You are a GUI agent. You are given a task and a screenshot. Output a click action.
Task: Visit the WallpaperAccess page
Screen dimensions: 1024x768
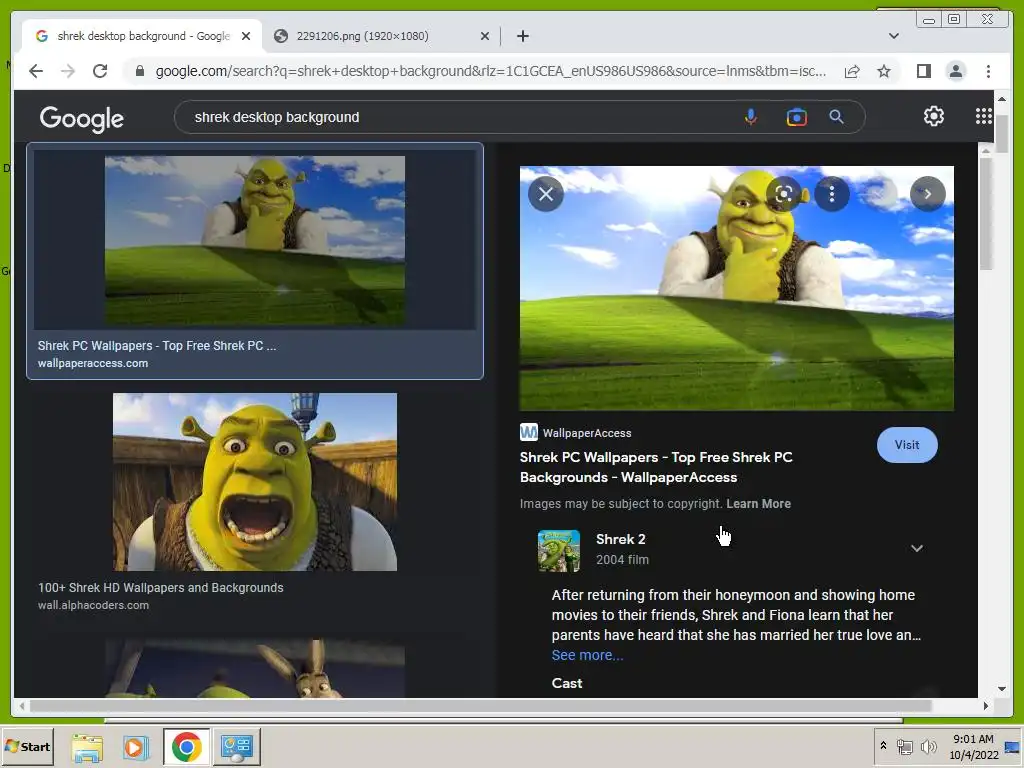[x=906, y=445]
